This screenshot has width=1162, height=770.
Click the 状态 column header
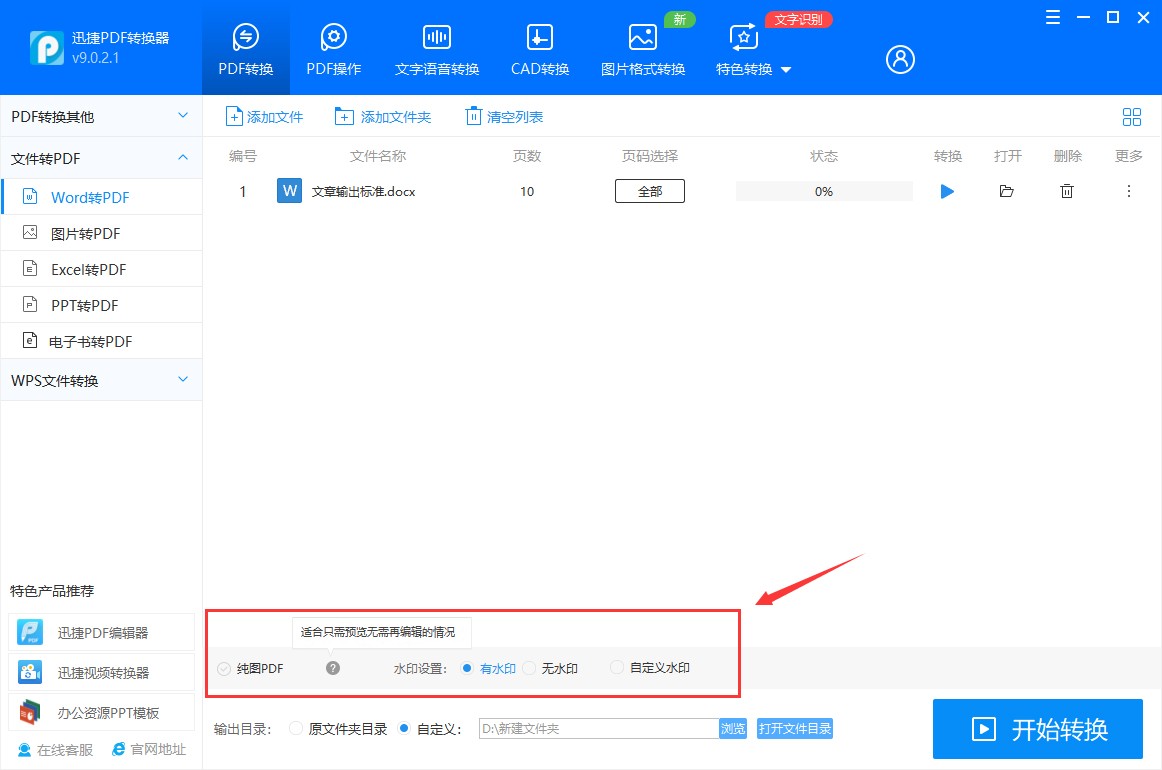pos(823,156)
